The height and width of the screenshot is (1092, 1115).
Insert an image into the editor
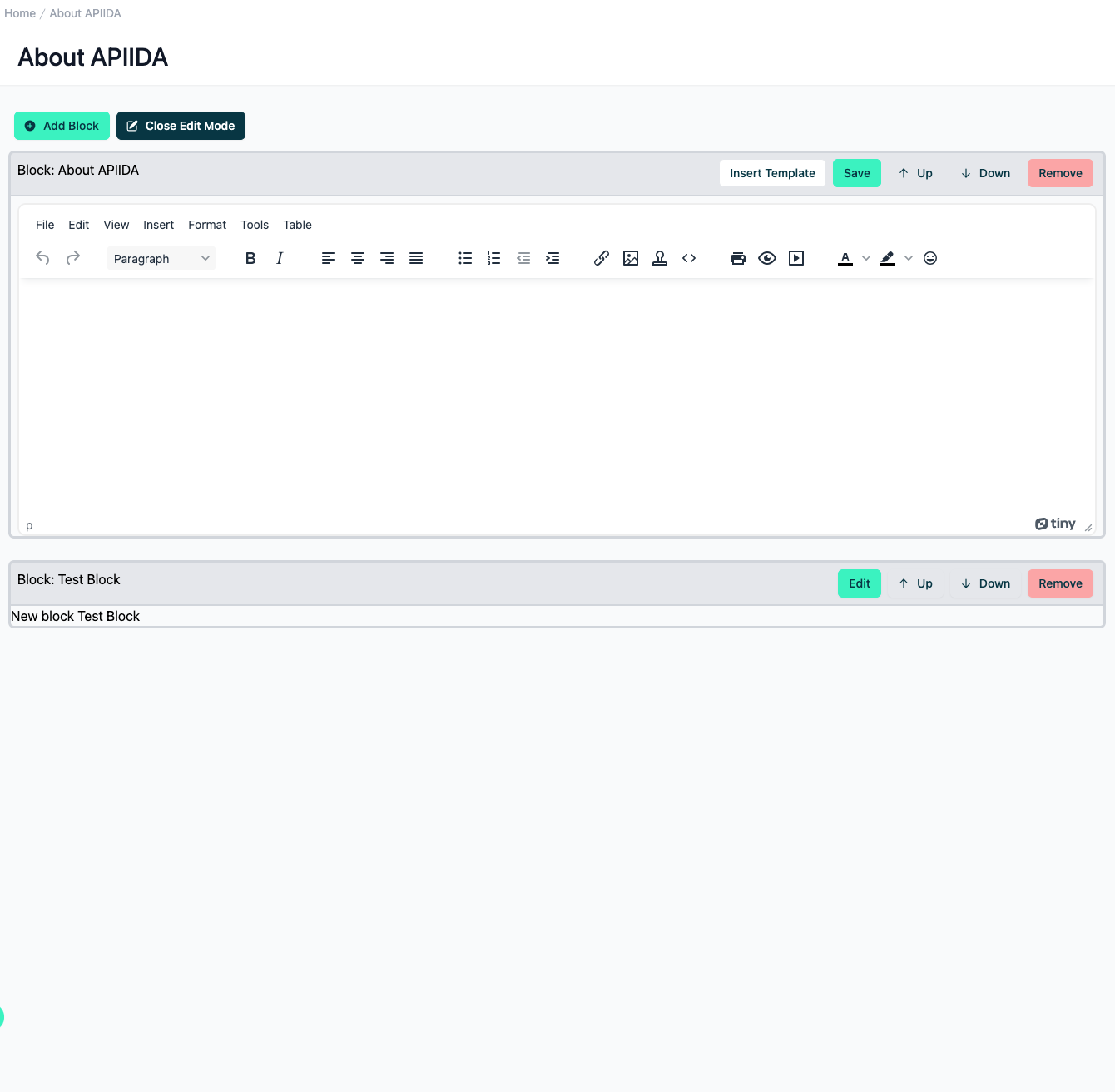[x=631, y=258]
